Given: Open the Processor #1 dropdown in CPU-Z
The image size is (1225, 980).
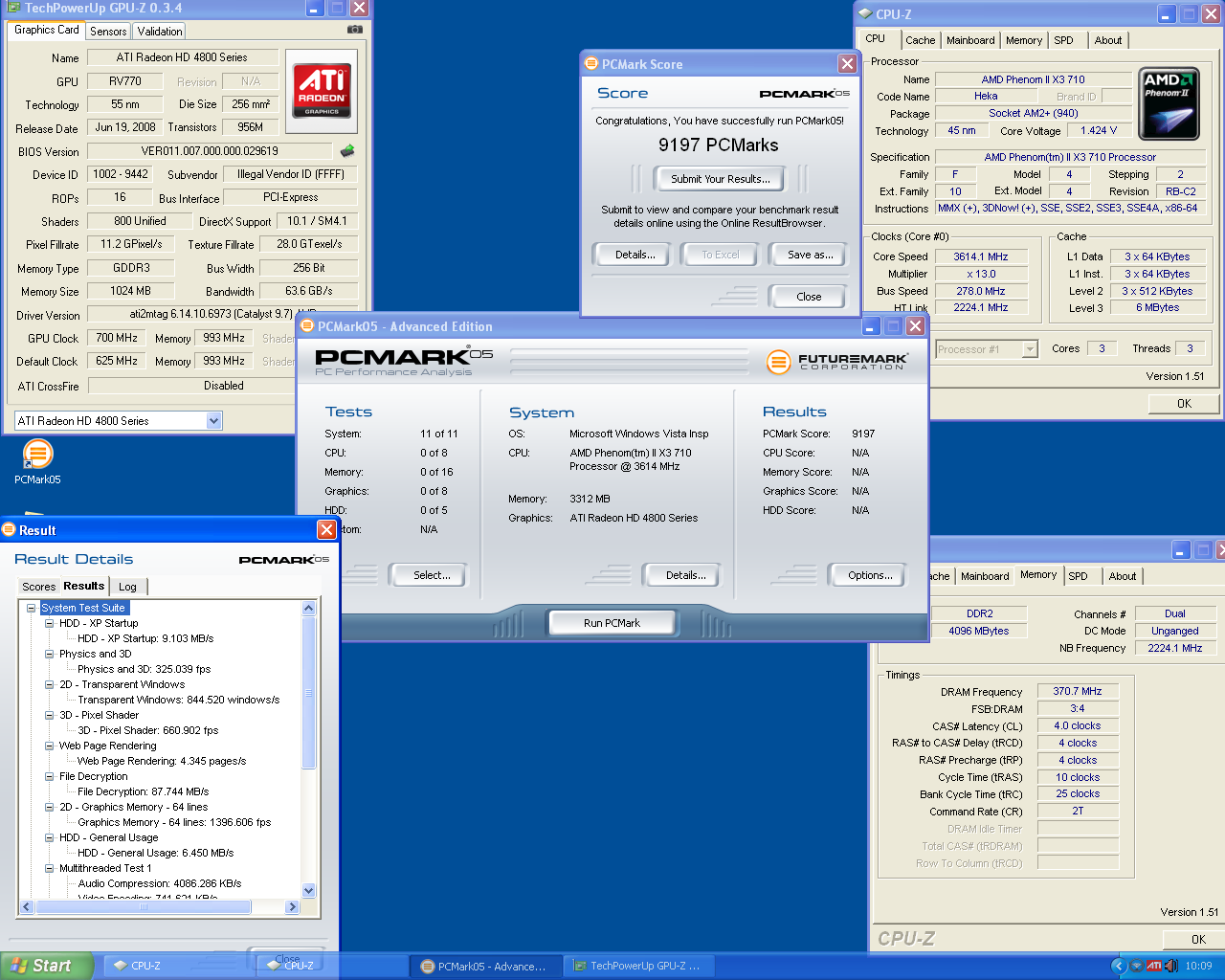Looking at the screenshot, I should point(1030,349).
